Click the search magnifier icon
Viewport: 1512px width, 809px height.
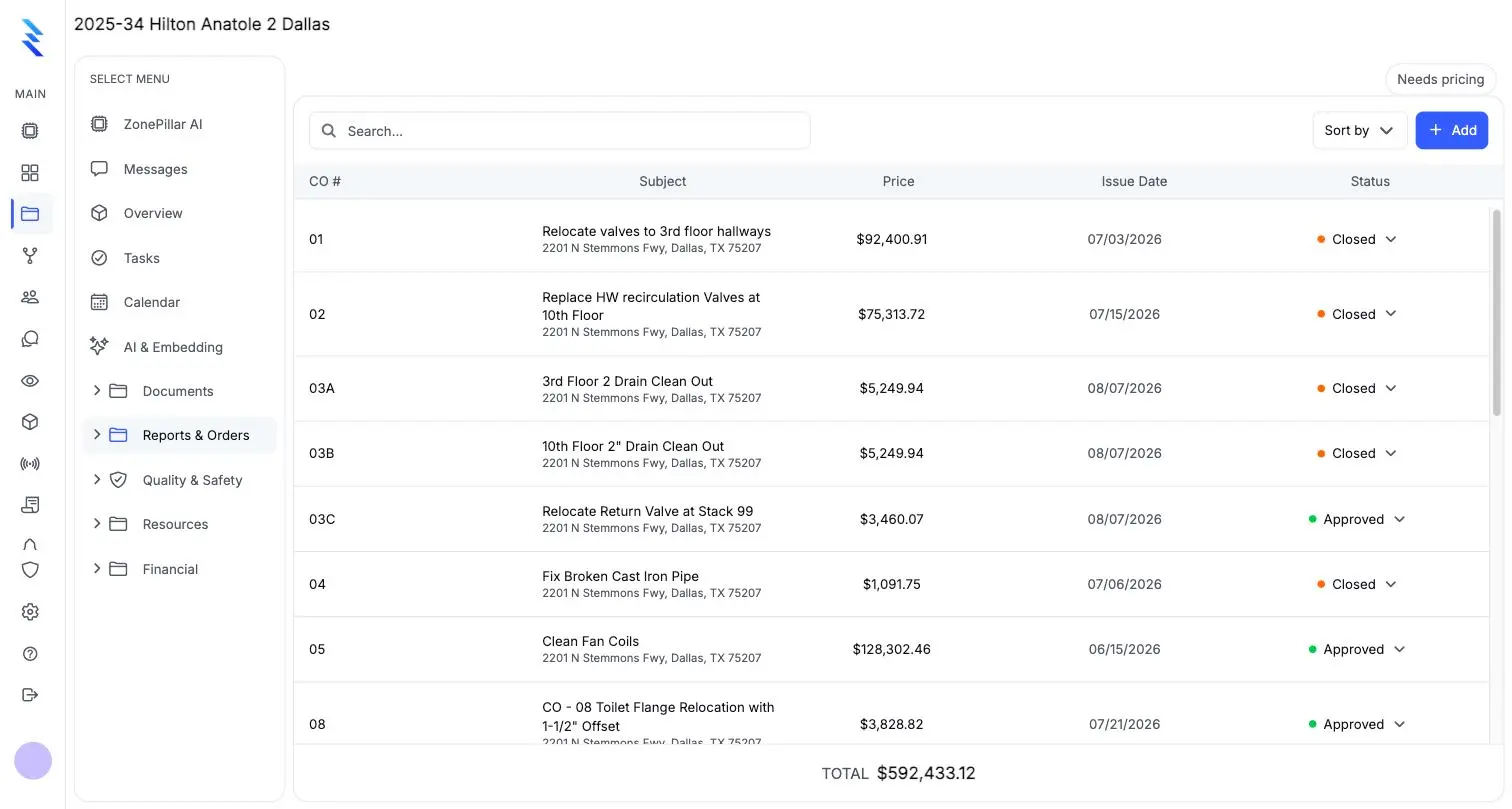[329, 131]
